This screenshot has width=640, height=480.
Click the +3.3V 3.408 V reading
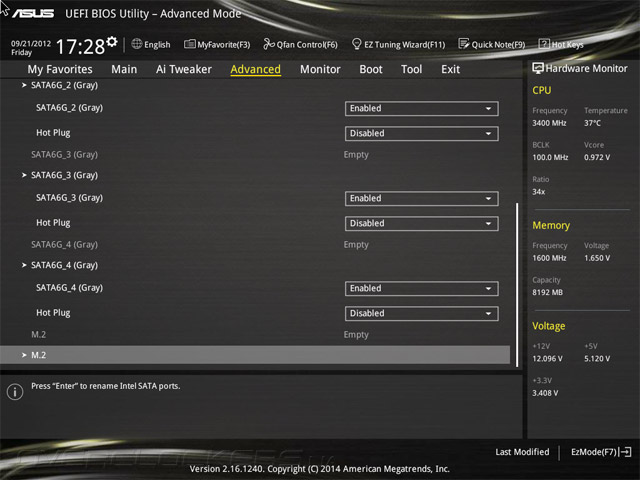click(x=545, y=393)
